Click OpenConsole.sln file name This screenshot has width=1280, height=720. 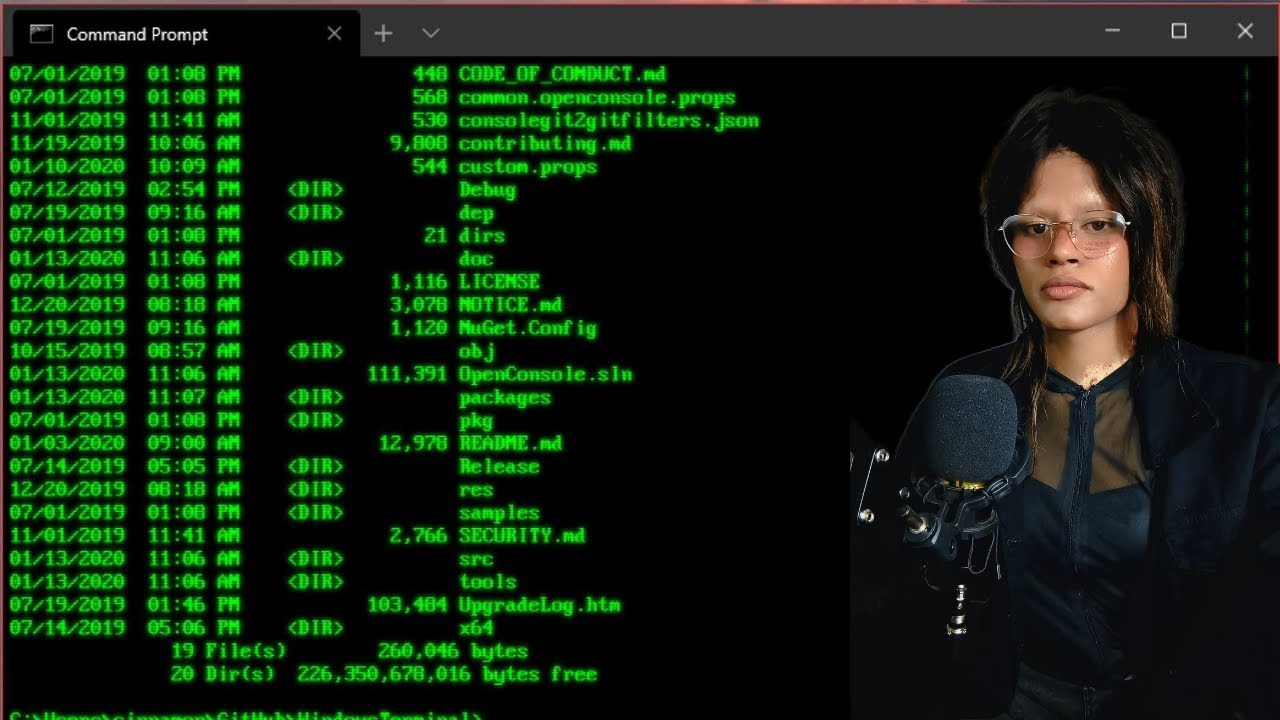(x=545, y=374)
